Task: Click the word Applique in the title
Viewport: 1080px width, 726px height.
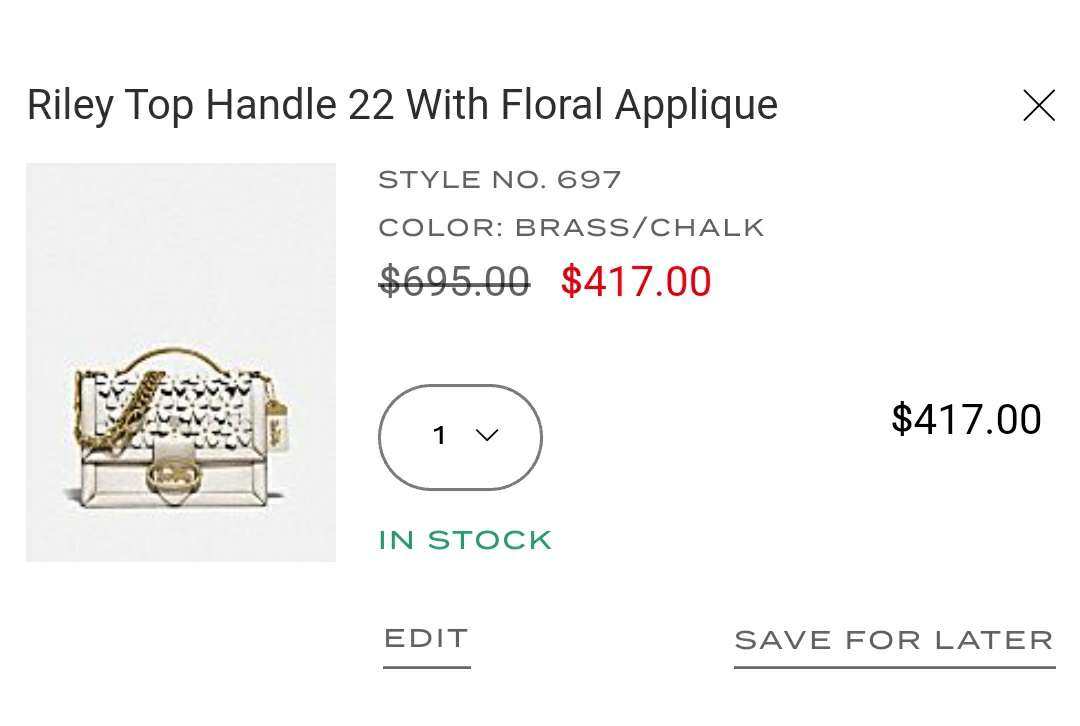Action: point(696,107)
